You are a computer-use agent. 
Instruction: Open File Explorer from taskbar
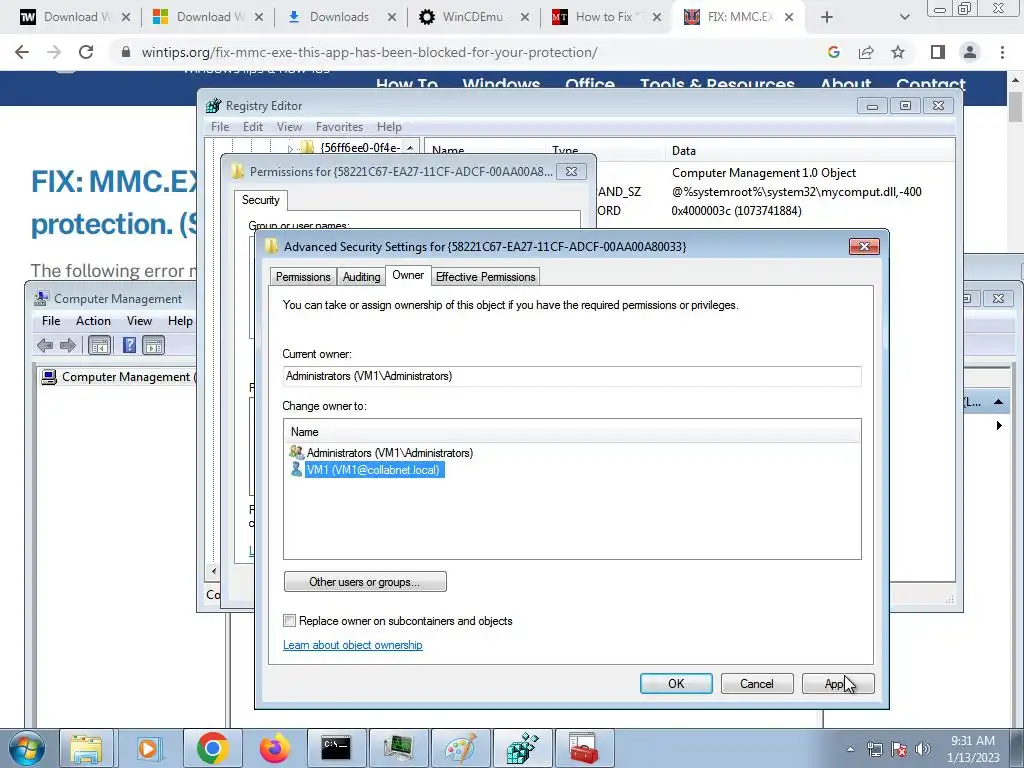tap(86, 748)
